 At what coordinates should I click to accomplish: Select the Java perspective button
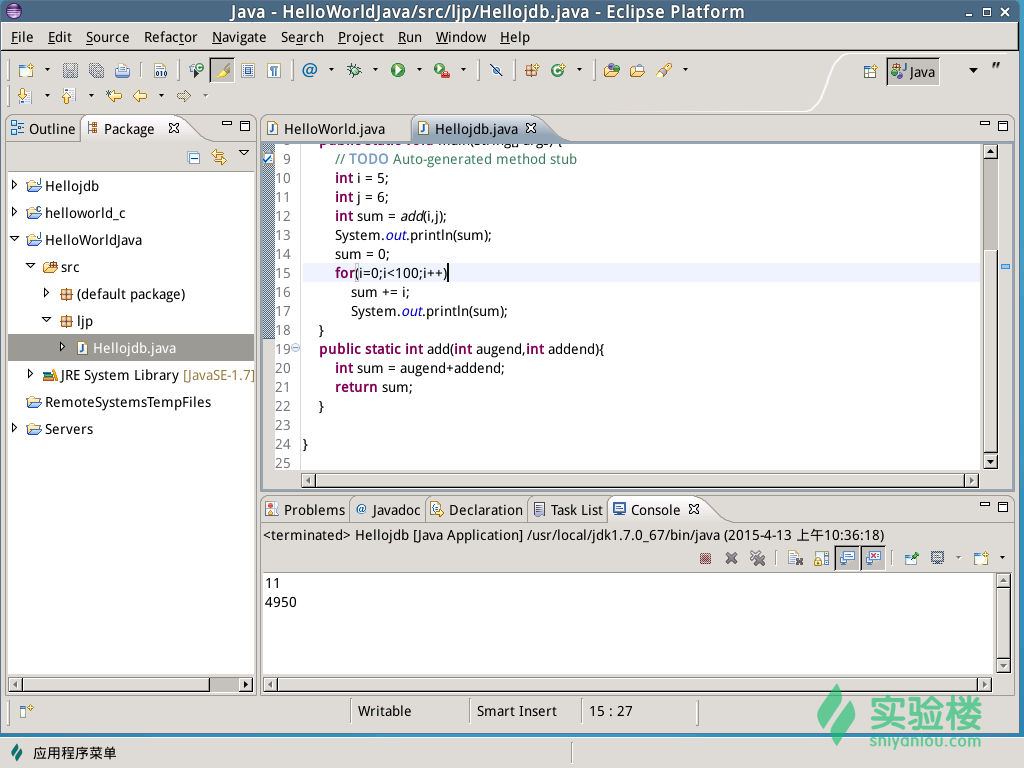pyautogui.click(x=914, y=72)
